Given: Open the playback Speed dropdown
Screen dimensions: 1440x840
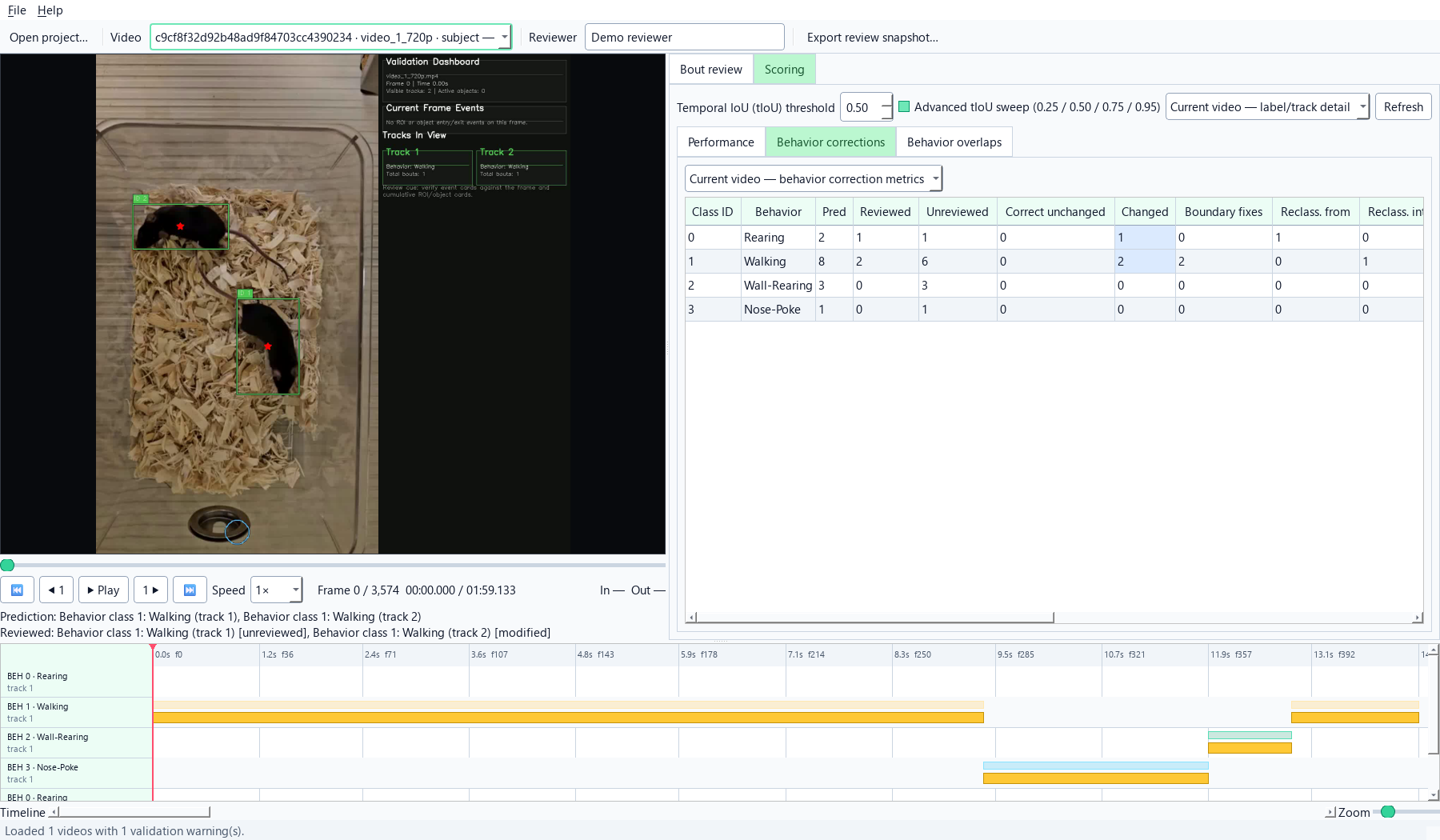Looking at the screenshot, I should coord(277,590).
